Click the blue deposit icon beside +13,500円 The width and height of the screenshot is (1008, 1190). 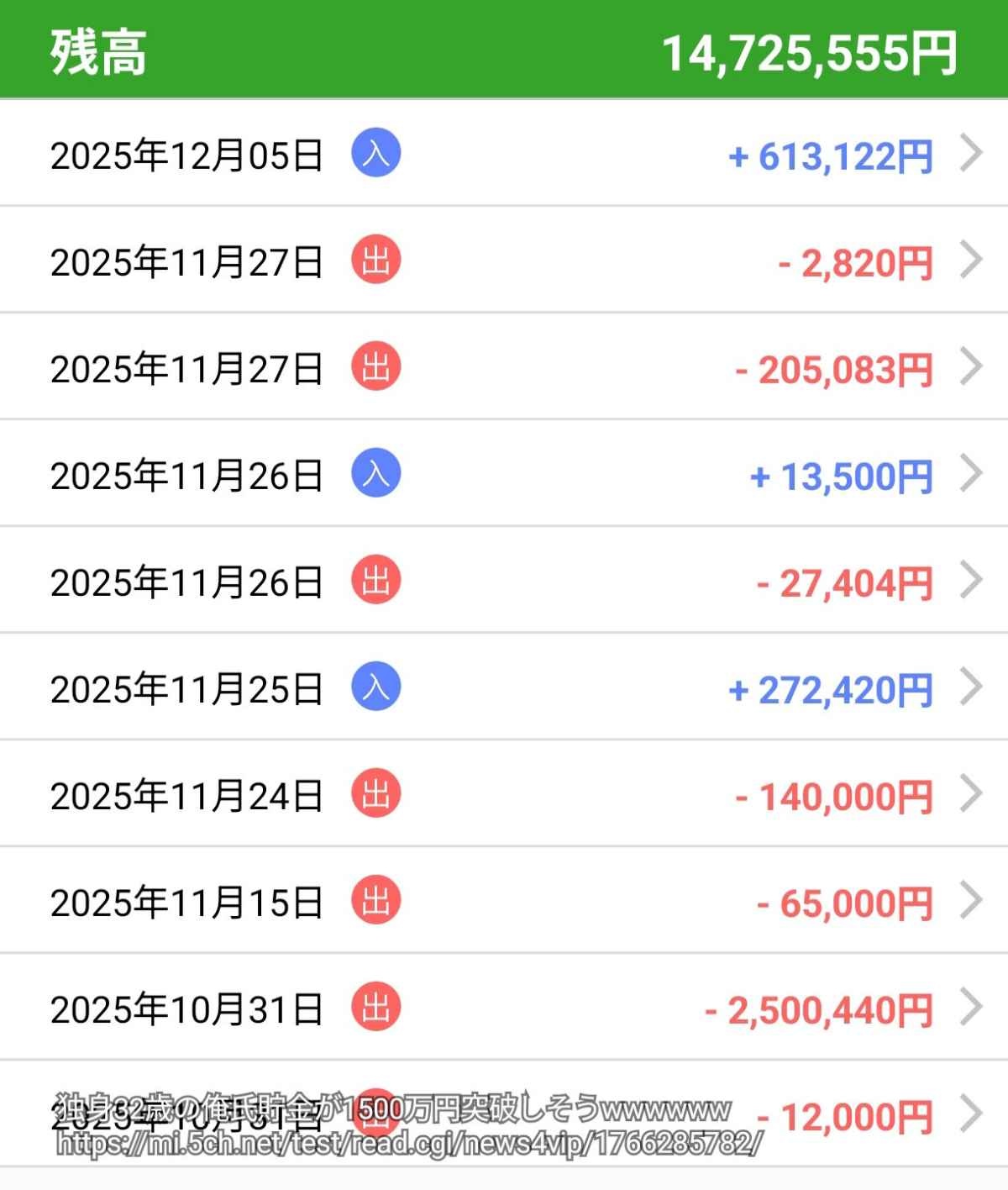click(375, 474)
